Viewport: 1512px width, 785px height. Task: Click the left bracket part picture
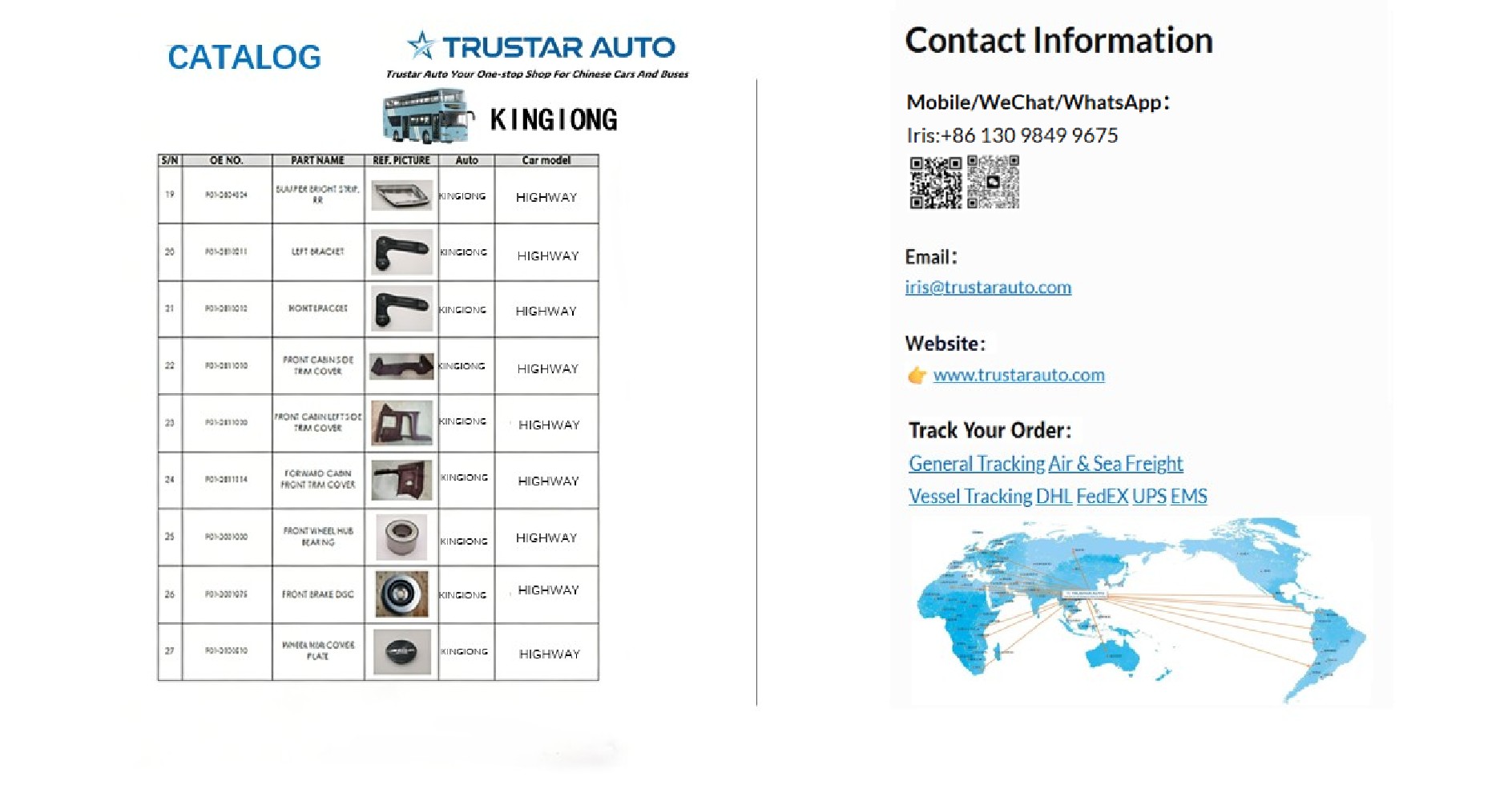pyautogui.click(x=401, y=252)
